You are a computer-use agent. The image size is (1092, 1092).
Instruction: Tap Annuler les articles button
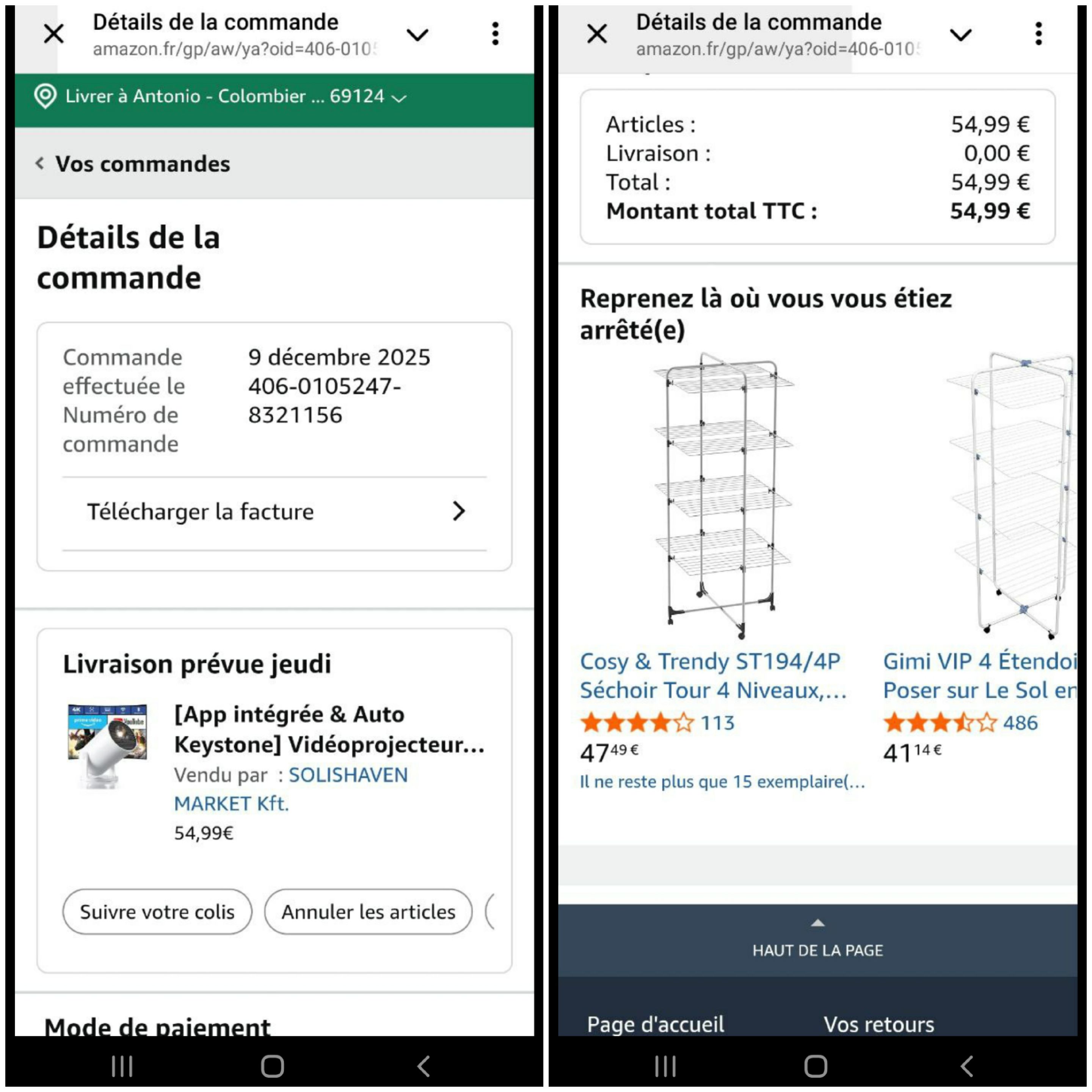(369, 912)
